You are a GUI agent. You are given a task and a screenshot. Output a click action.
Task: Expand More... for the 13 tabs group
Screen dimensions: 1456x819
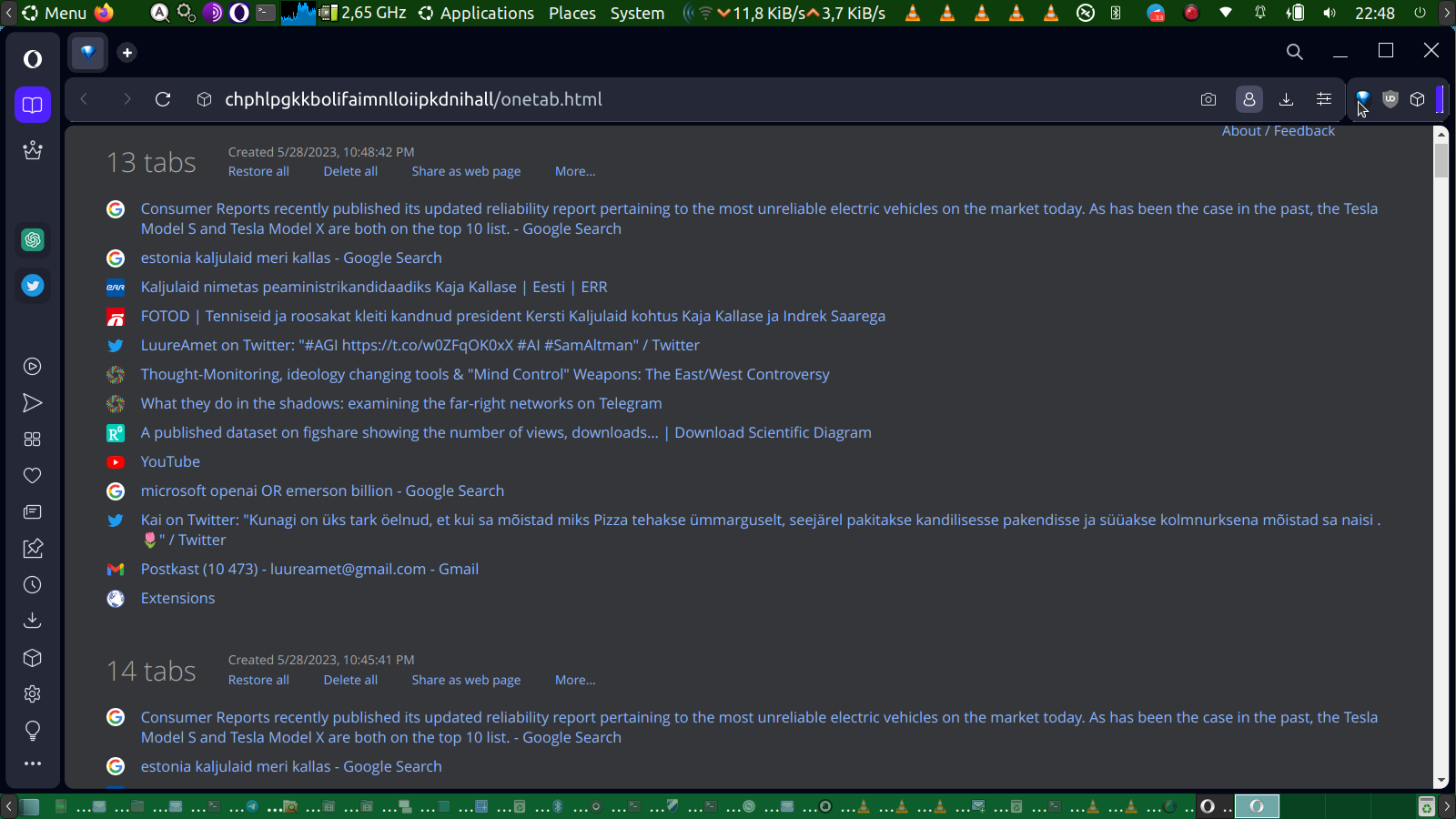(x=575, y=171)
